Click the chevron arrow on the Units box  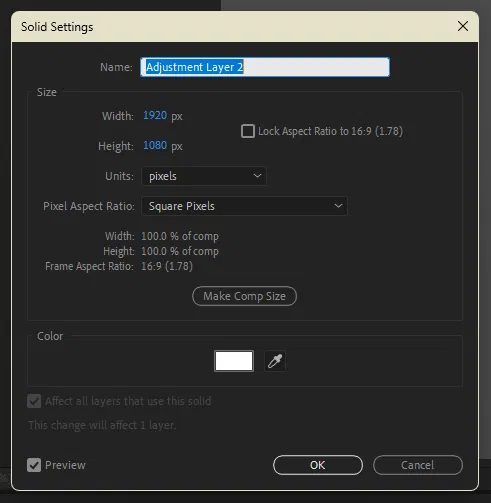point(257,176)
